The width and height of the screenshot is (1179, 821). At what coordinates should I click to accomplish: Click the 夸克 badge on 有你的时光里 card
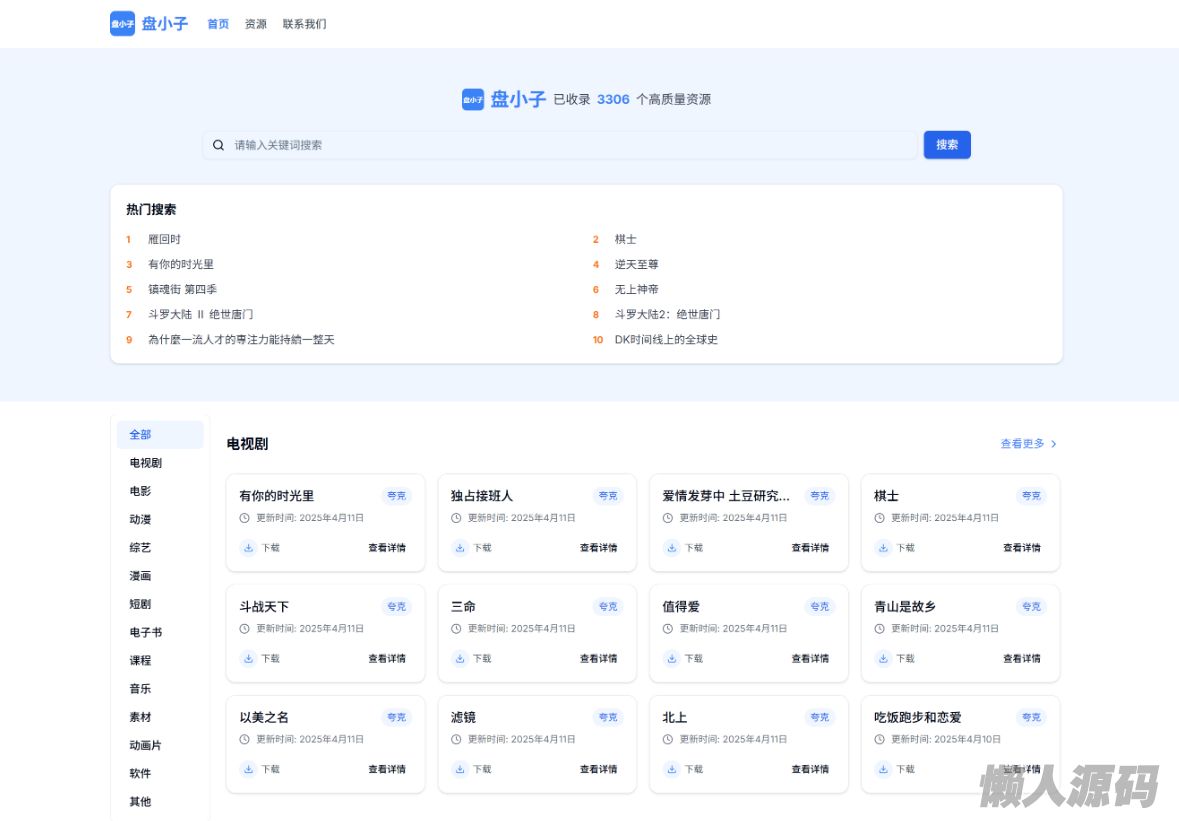tap(396, 496)
